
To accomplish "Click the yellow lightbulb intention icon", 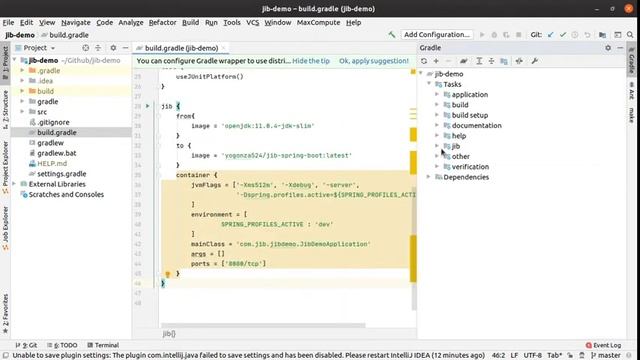I will [x=167, y=274].
